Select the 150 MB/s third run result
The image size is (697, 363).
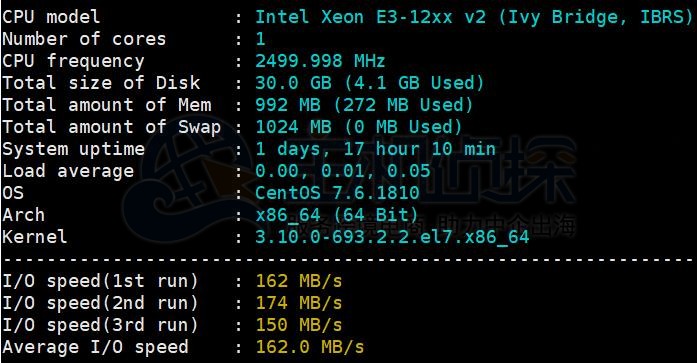click(x=299, y=325)
